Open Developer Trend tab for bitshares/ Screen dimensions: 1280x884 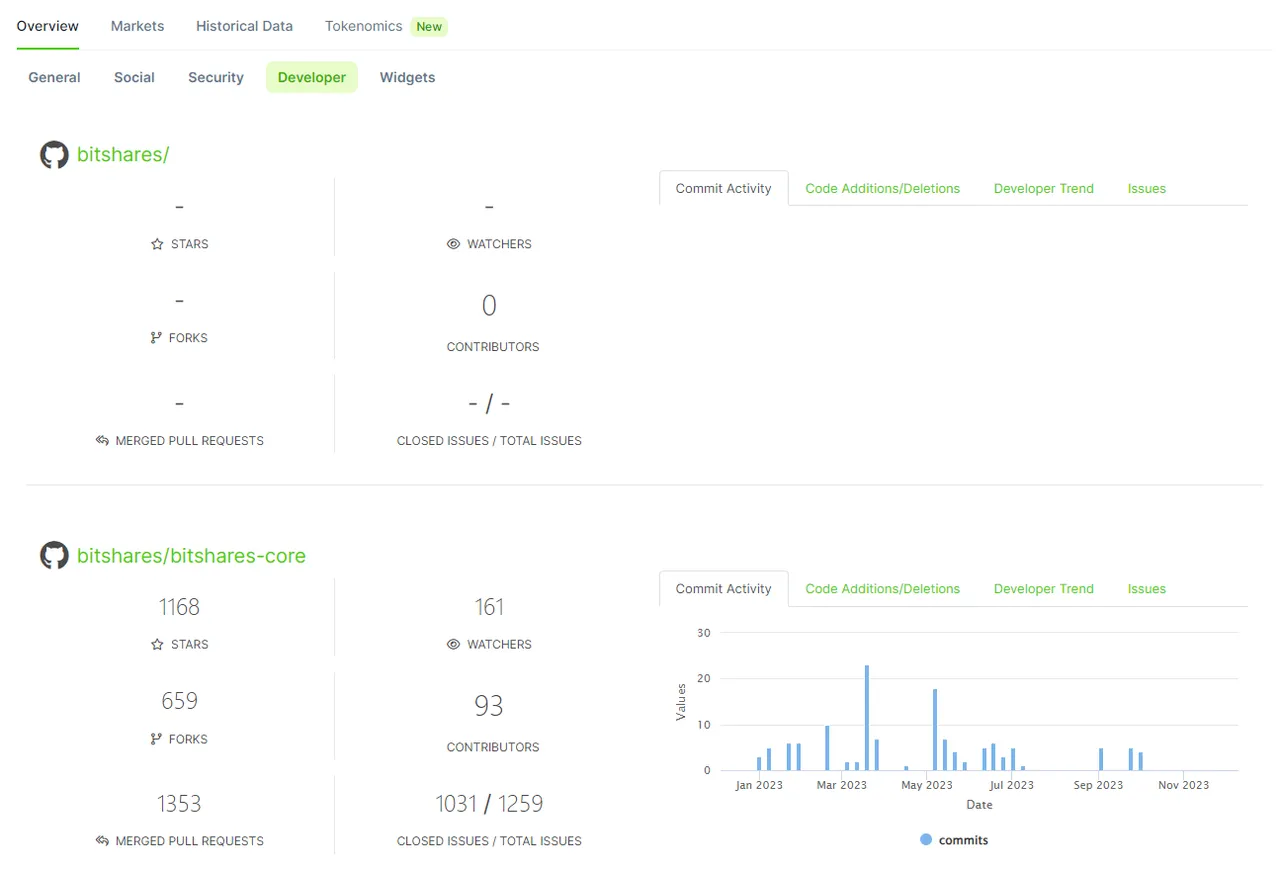1044,188
